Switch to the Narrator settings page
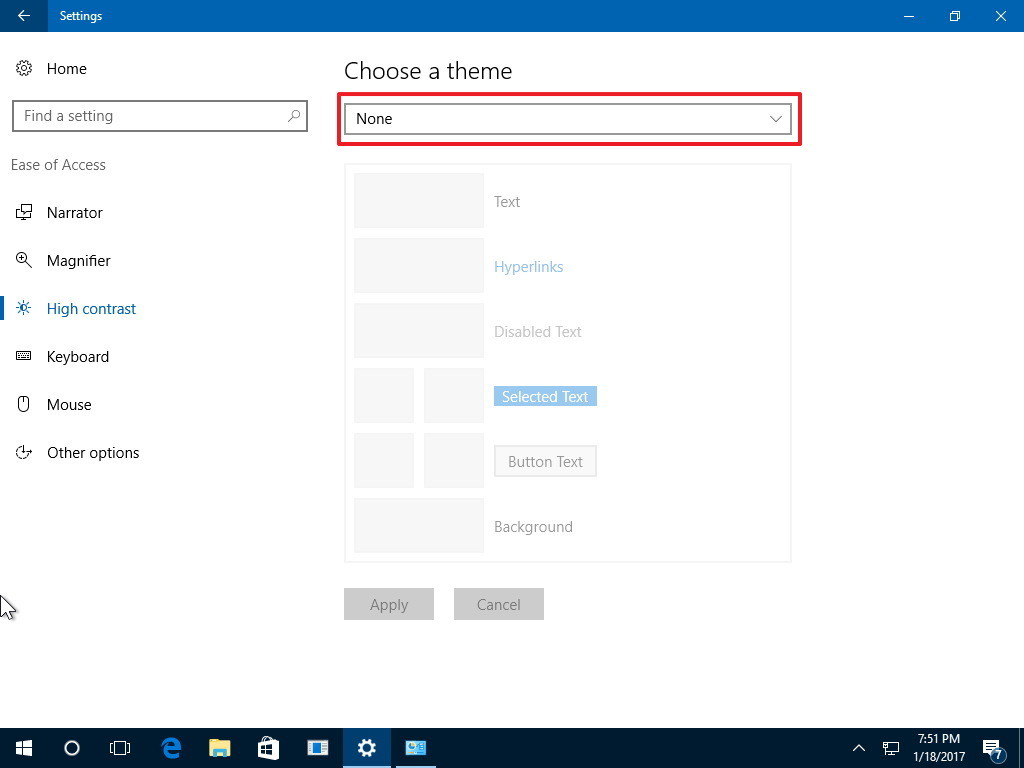 (x=74, y=212)
